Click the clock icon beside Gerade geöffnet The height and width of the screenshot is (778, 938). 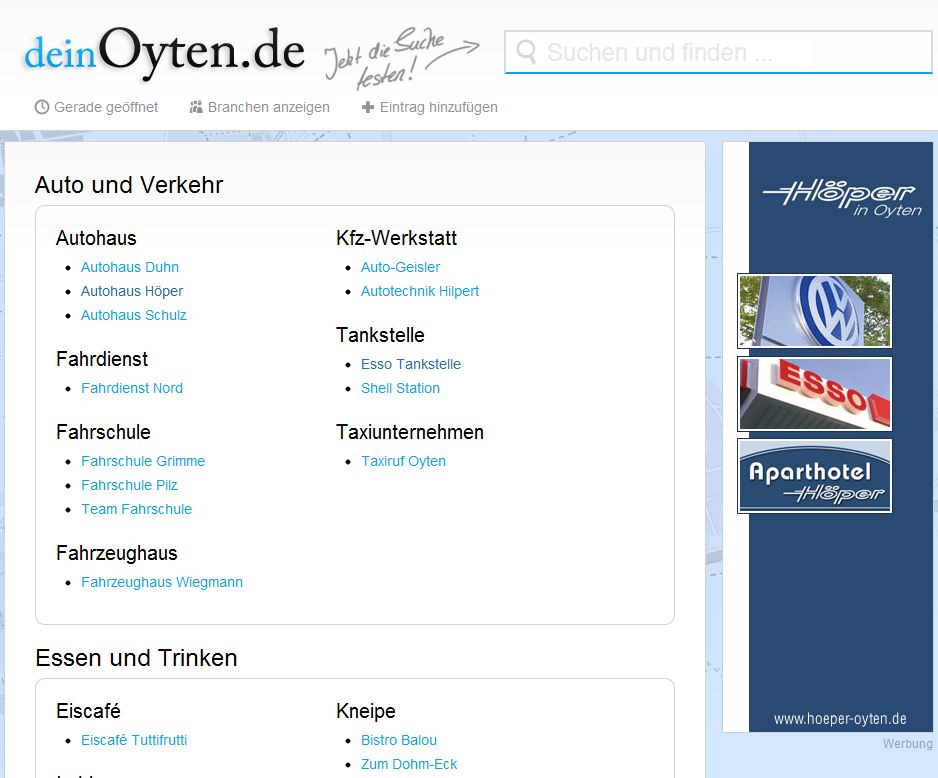click(42, 107)
